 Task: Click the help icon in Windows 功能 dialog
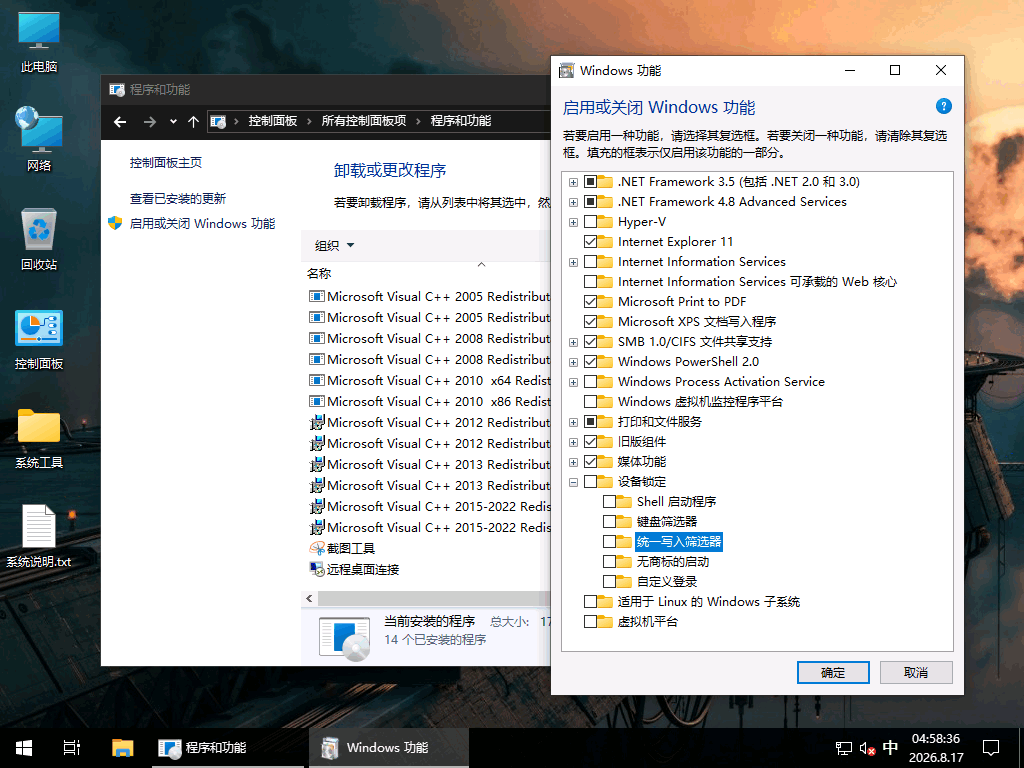(x=943, y=106)
